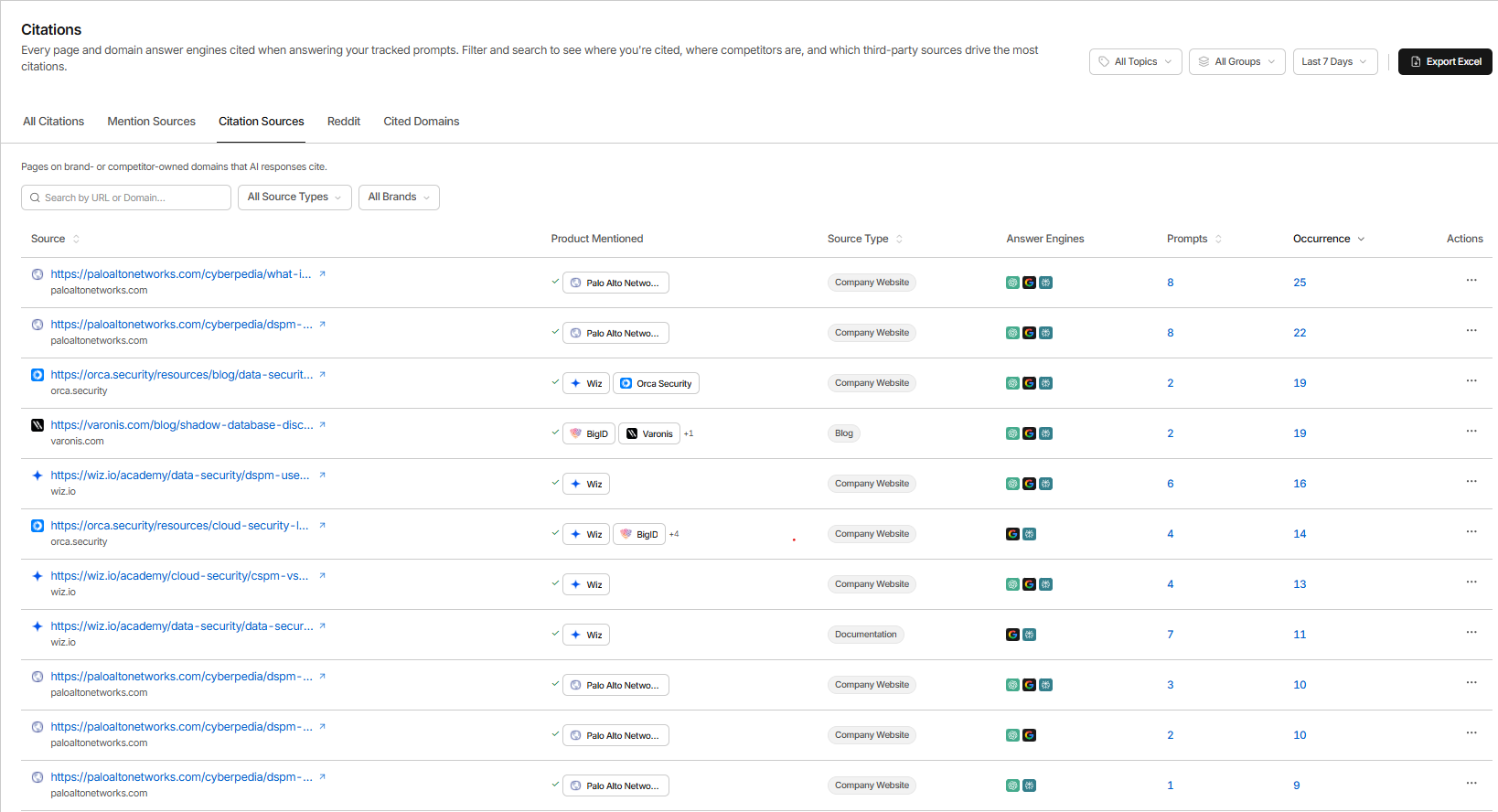Switch to the Reddit tab
Image resolution: width=1498 pixels, height=812 pixels.
coord(344,122)
